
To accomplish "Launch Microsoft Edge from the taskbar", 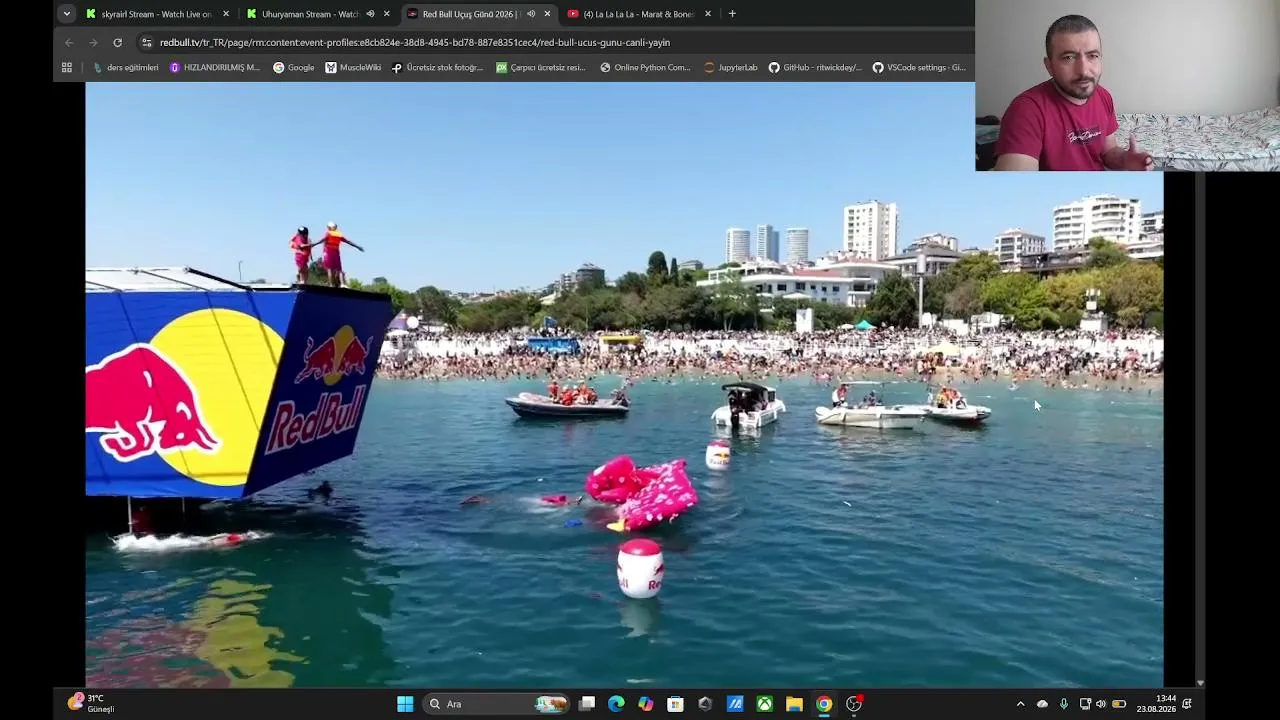I will [616, 704].
